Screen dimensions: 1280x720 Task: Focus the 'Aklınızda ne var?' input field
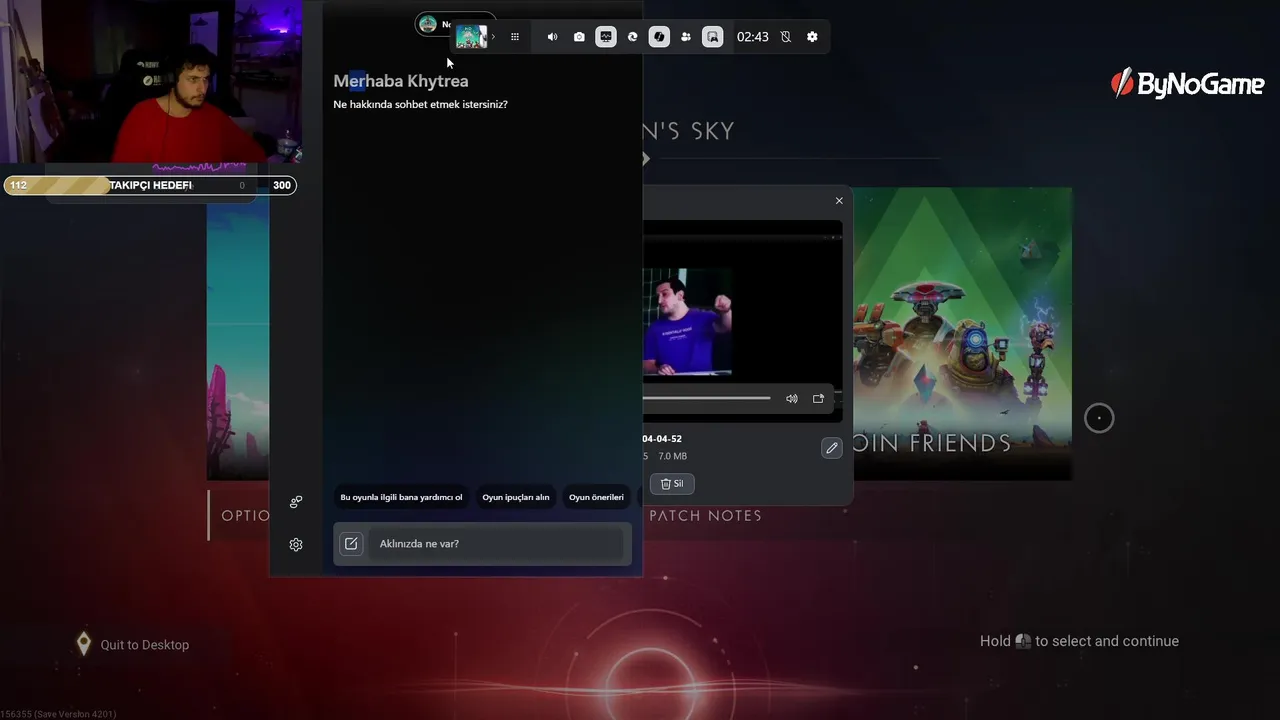pos(497,544)
